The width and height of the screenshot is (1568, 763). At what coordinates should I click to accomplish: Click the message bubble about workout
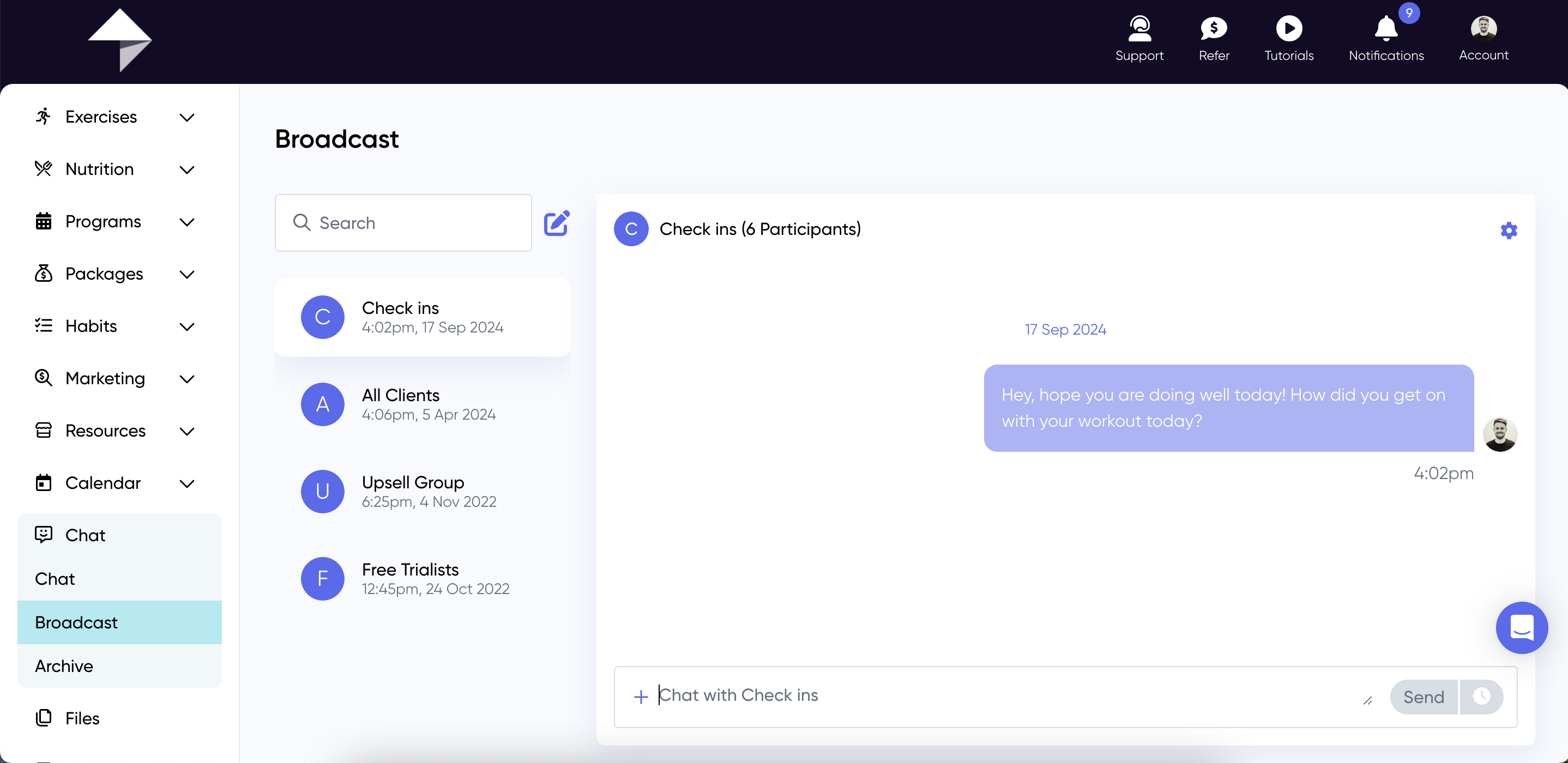(1228, 408)
